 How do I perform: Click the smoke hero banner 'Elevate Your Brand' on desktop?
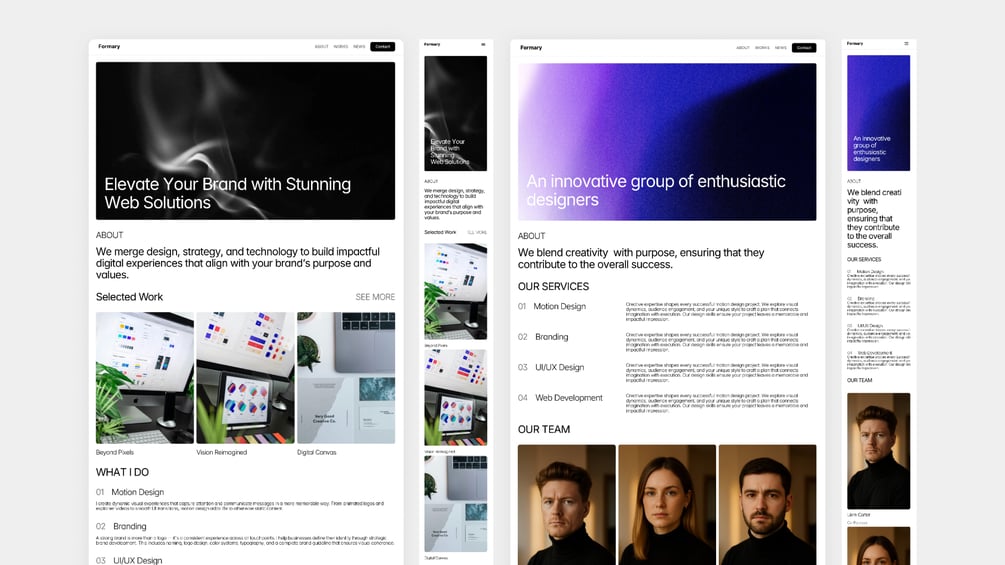245,141
